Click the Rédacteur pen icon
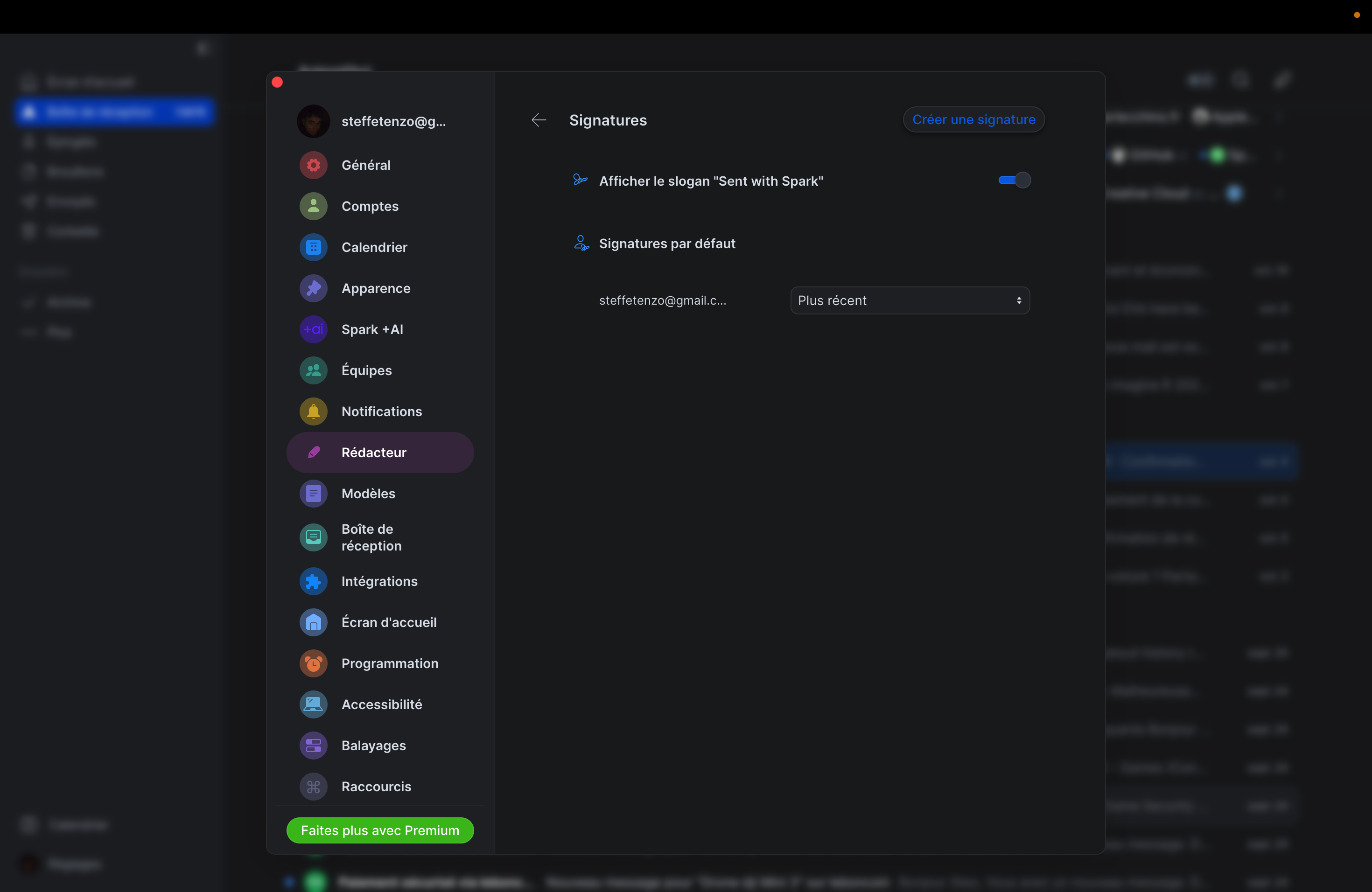Image resolution: width=1372 pixels, height=892 pixels. click(313, 453)
